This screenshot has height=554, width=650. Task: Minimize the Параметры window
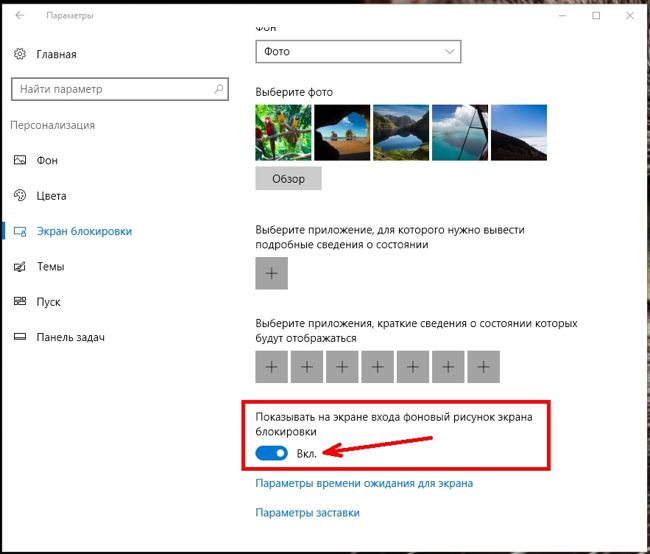(x=562, y=15)
